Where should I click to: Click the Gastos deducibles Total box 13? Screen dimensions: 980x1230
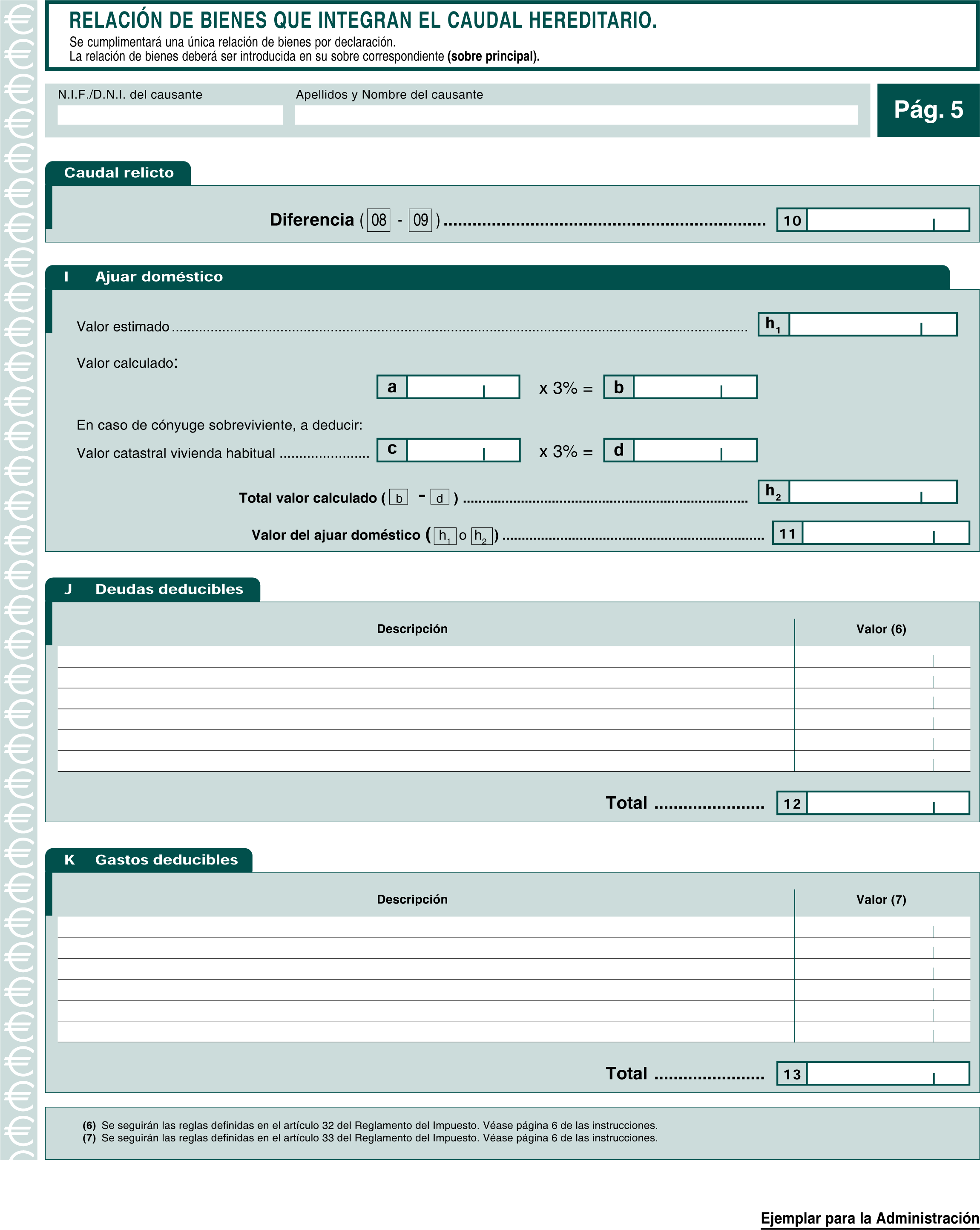tap(888, 1073)
